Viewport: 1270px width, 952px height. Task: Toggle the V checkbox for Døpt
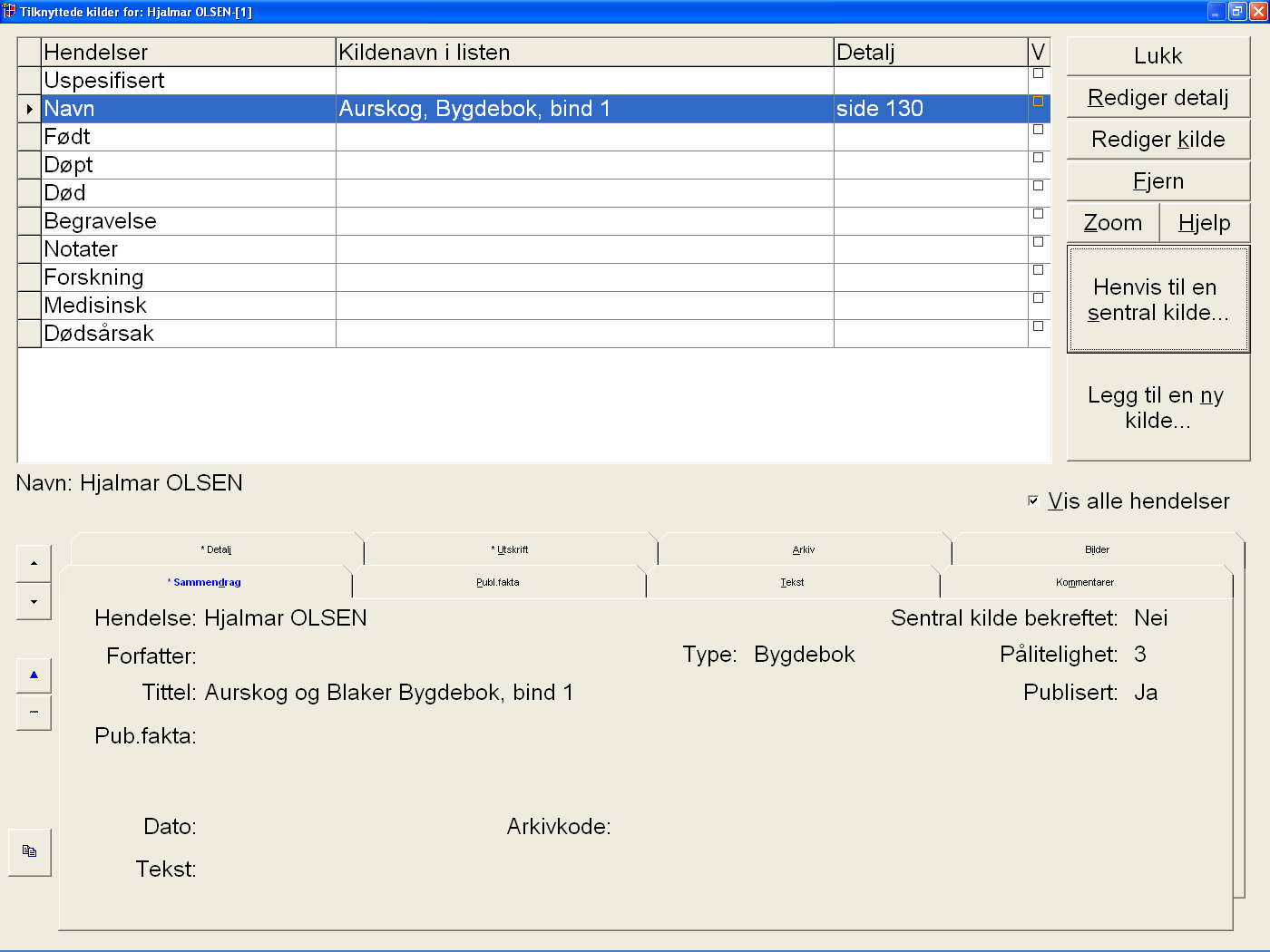point(1039,158)
